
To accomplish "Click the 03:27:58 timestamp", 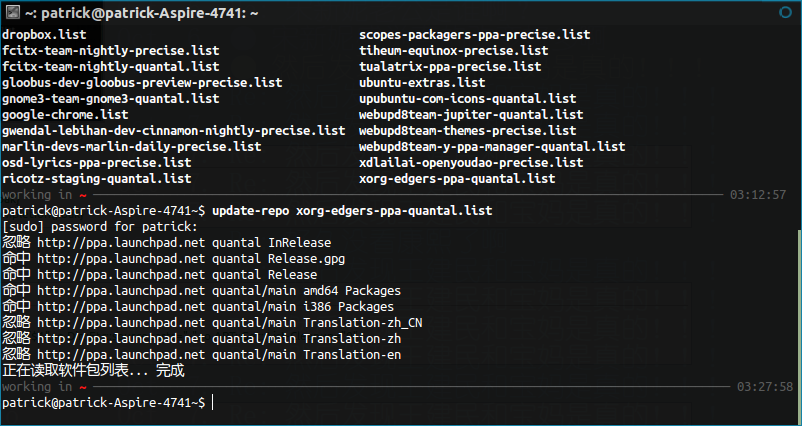I will [x=765, y=387].
